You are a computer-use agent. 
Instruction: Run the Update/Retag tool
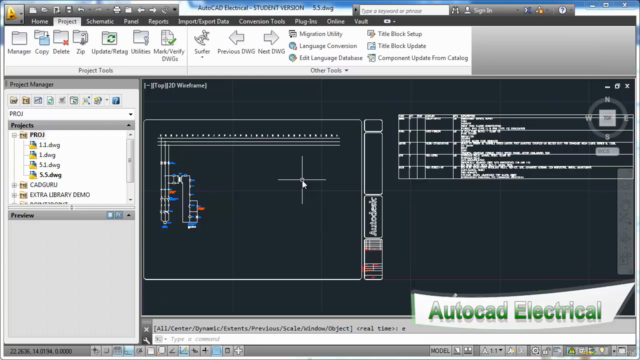109,42
